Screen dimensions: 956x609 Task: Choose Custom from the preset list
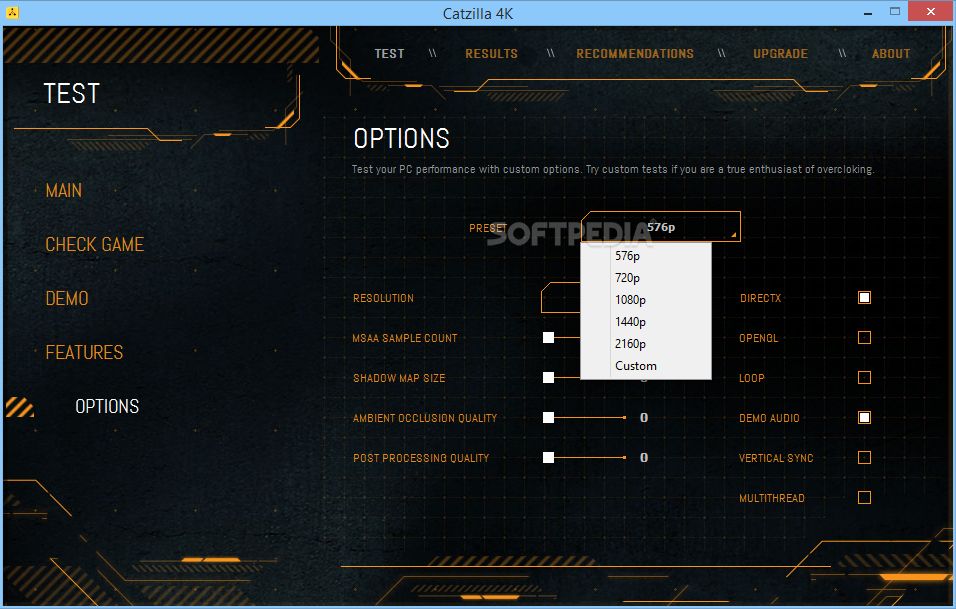646,366
